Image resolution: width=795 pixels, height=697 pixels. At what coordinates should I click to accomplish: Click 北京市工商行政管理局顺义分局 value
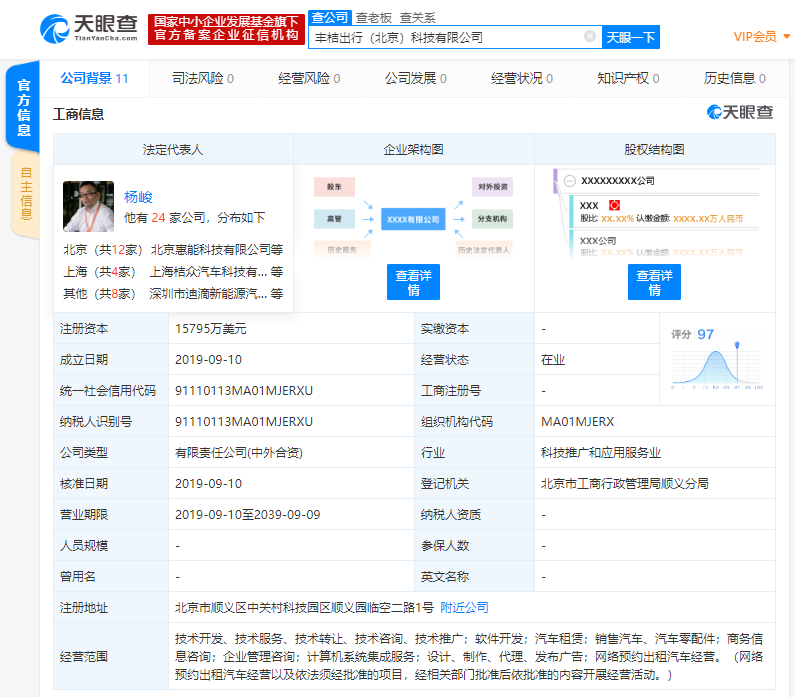625,483
